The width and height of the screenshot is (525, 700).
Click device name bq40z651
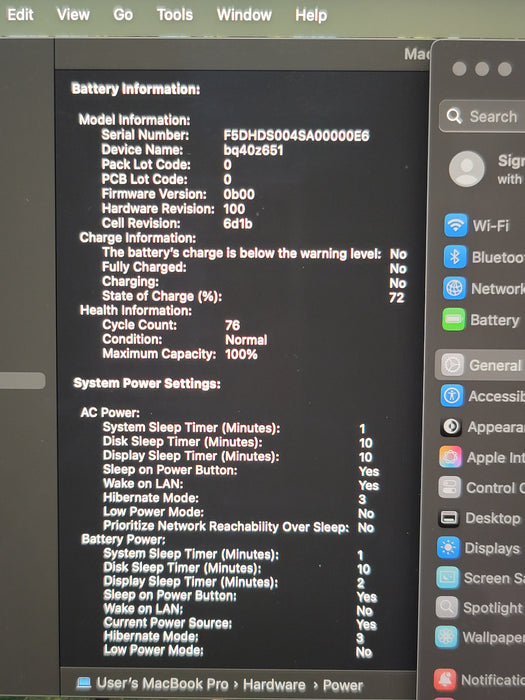tap(253, 150)
